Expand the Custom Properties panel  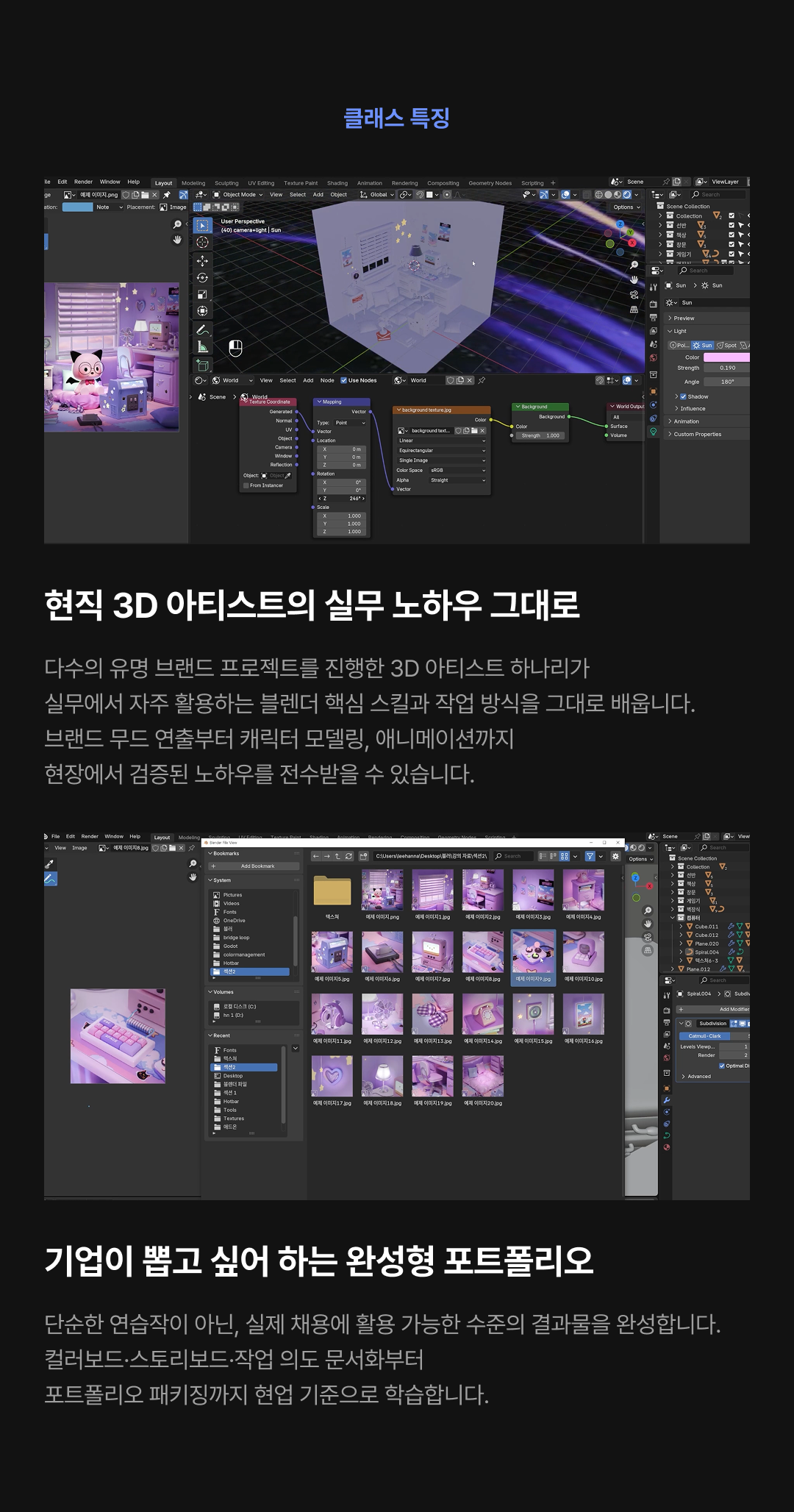[697, 435]
